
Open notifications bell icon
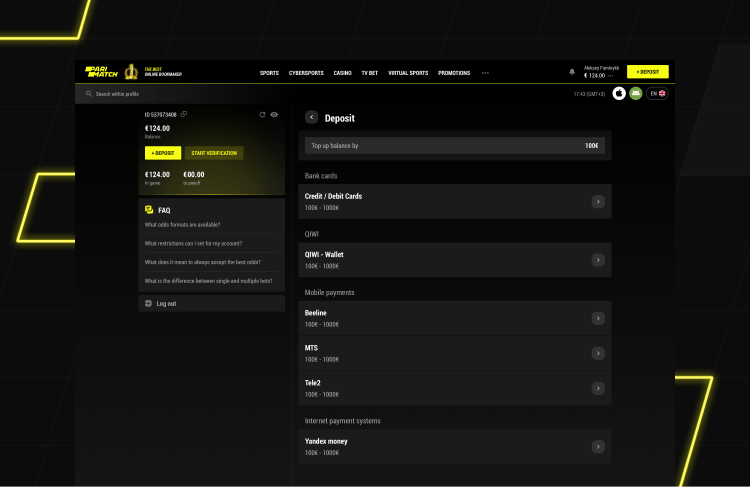(572, 72)
